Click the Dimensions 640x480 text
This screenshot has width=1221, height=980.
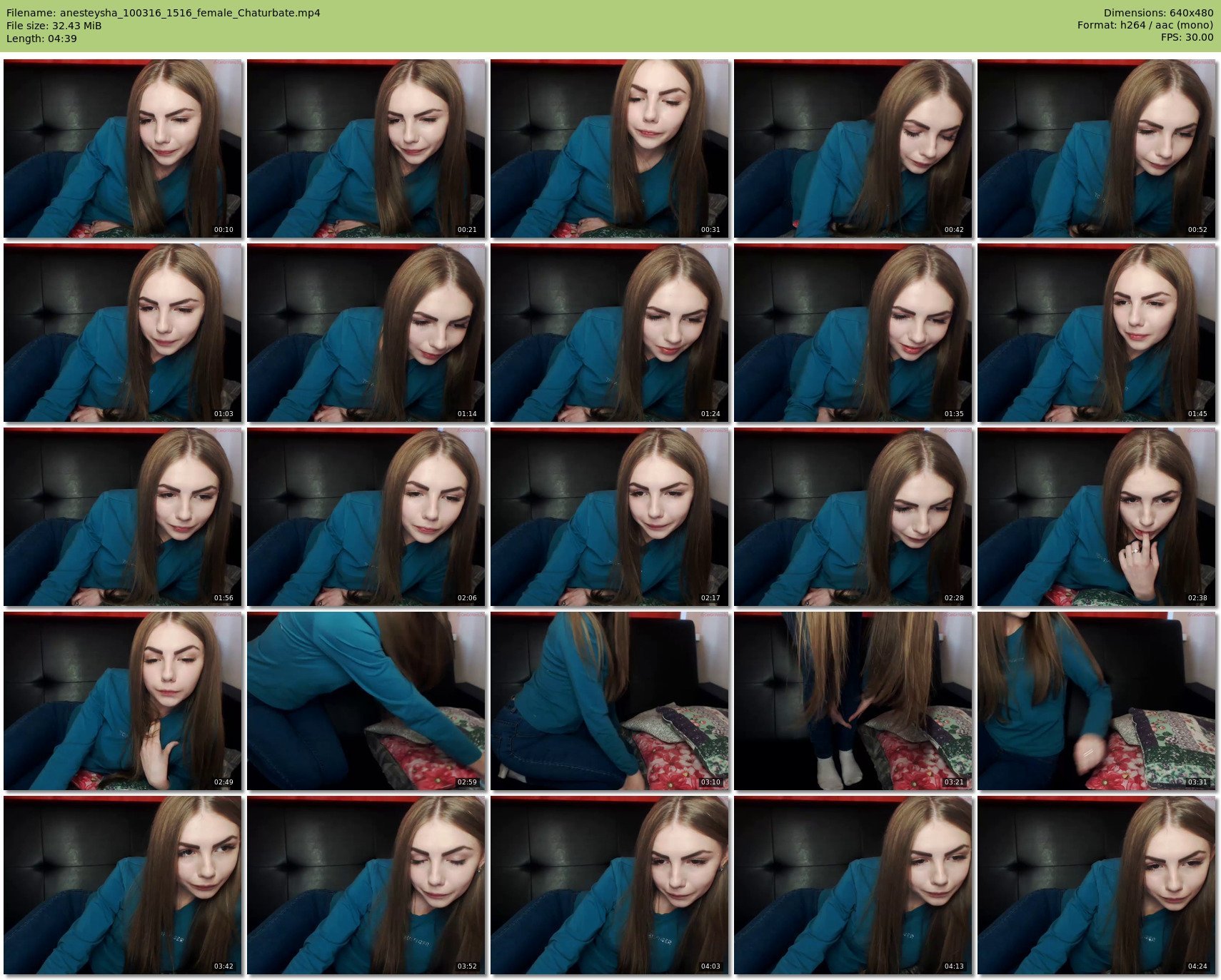[1158, 13]
